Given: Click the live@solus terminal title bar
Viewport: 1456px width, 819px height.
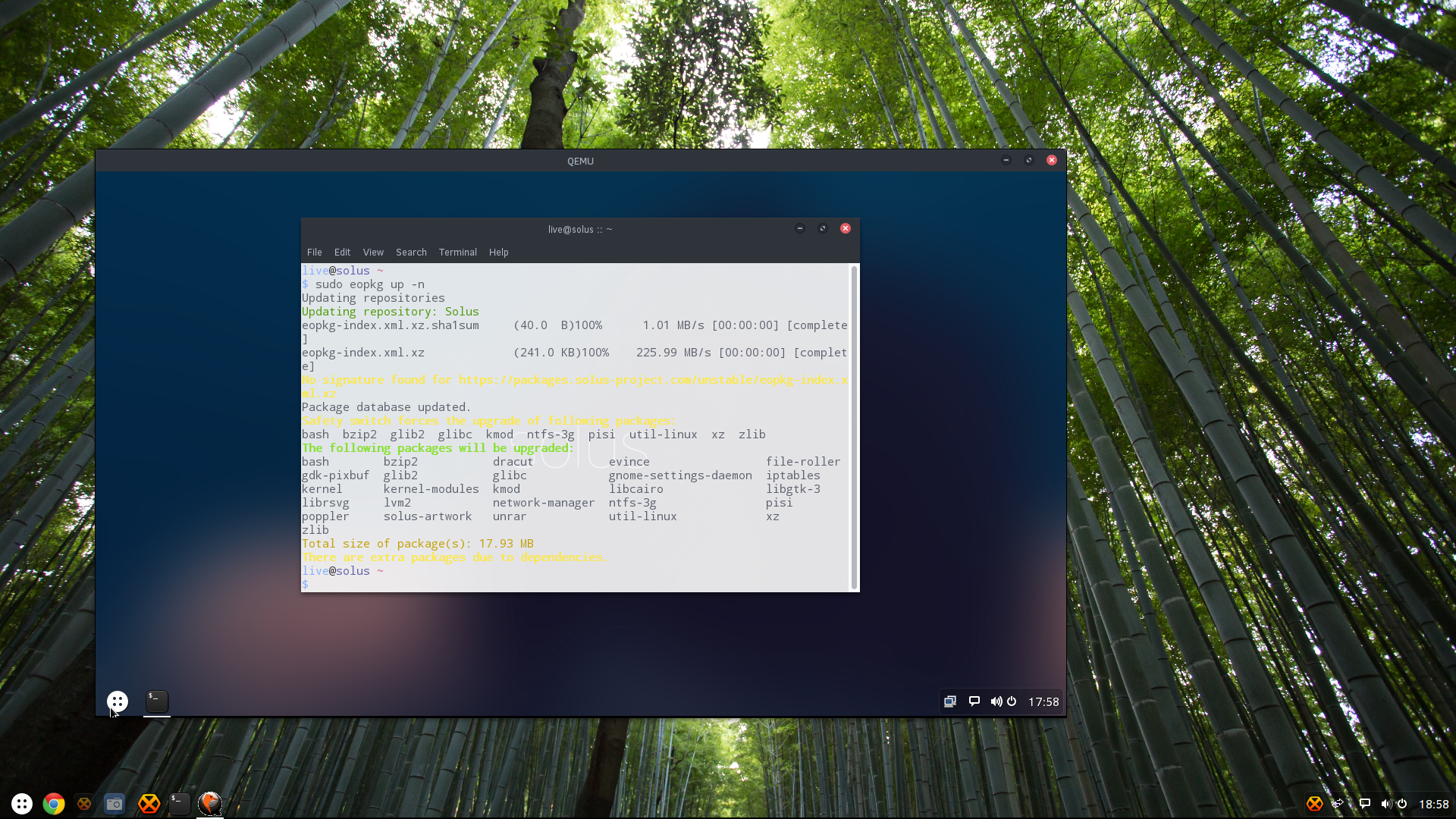Looking at the screenshot, I should (x=580, y=229).
